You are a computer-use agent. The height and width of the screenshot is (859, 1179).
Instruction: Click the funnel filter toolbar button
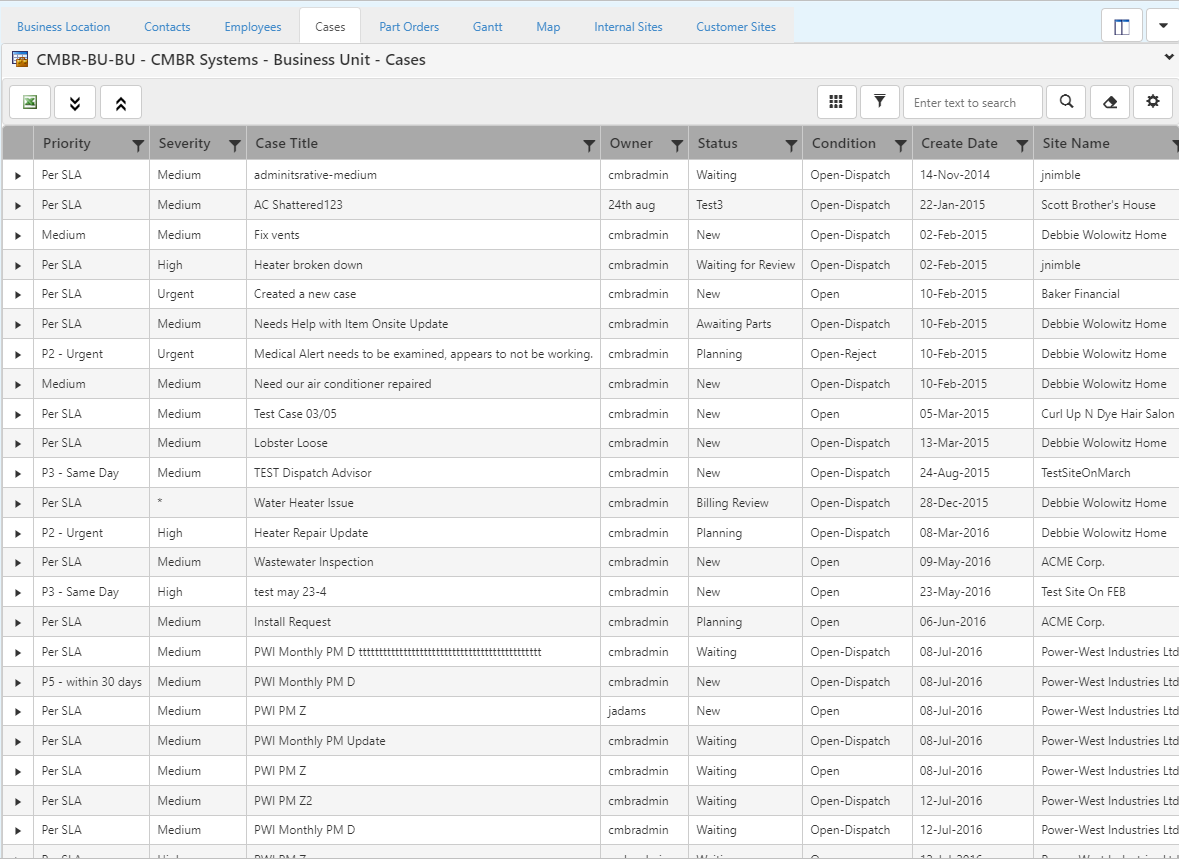pos(880,102)
